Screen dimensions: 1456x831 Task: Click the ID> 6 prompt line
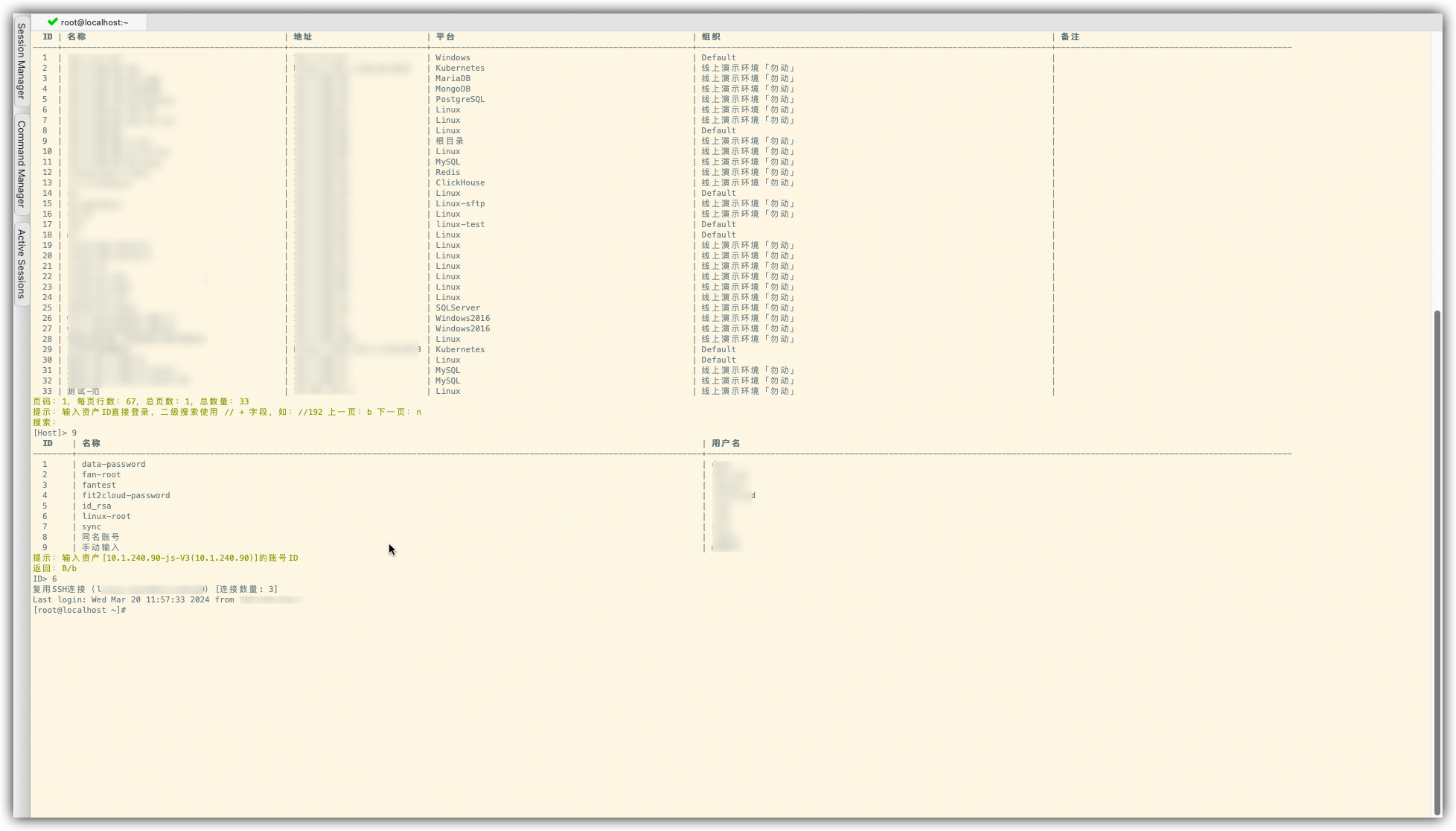45,579
